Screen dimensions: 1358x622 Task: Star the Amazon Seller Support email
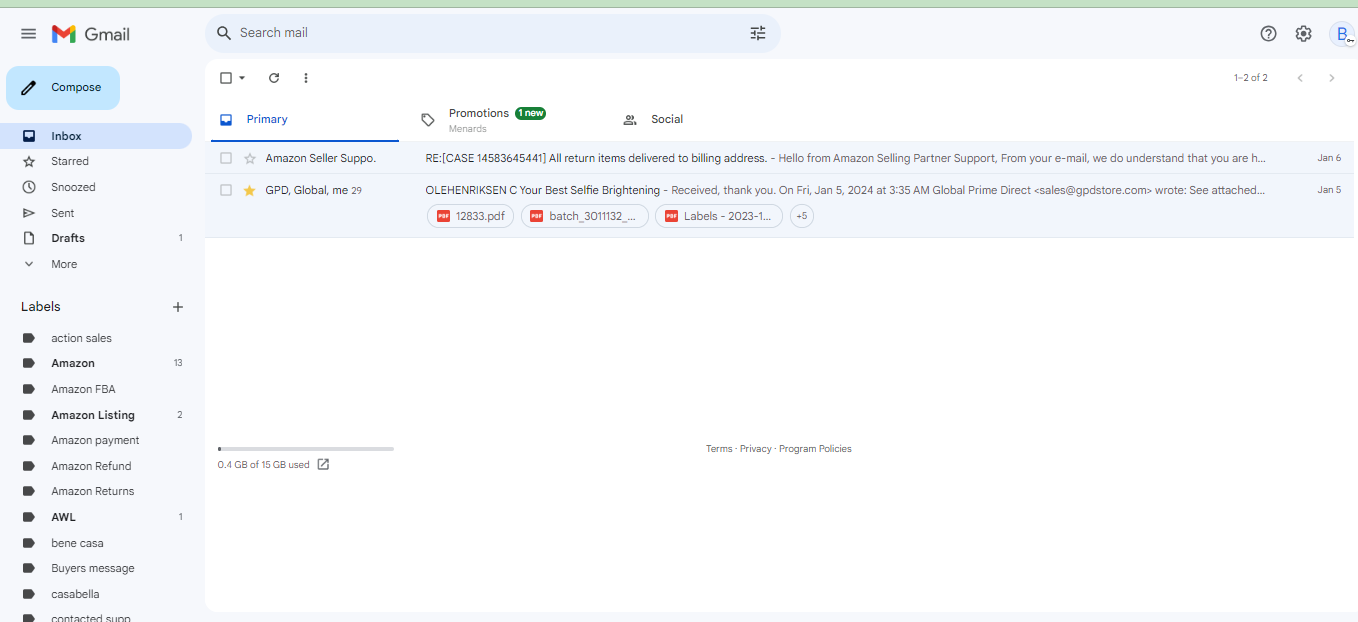coord(250,158)
